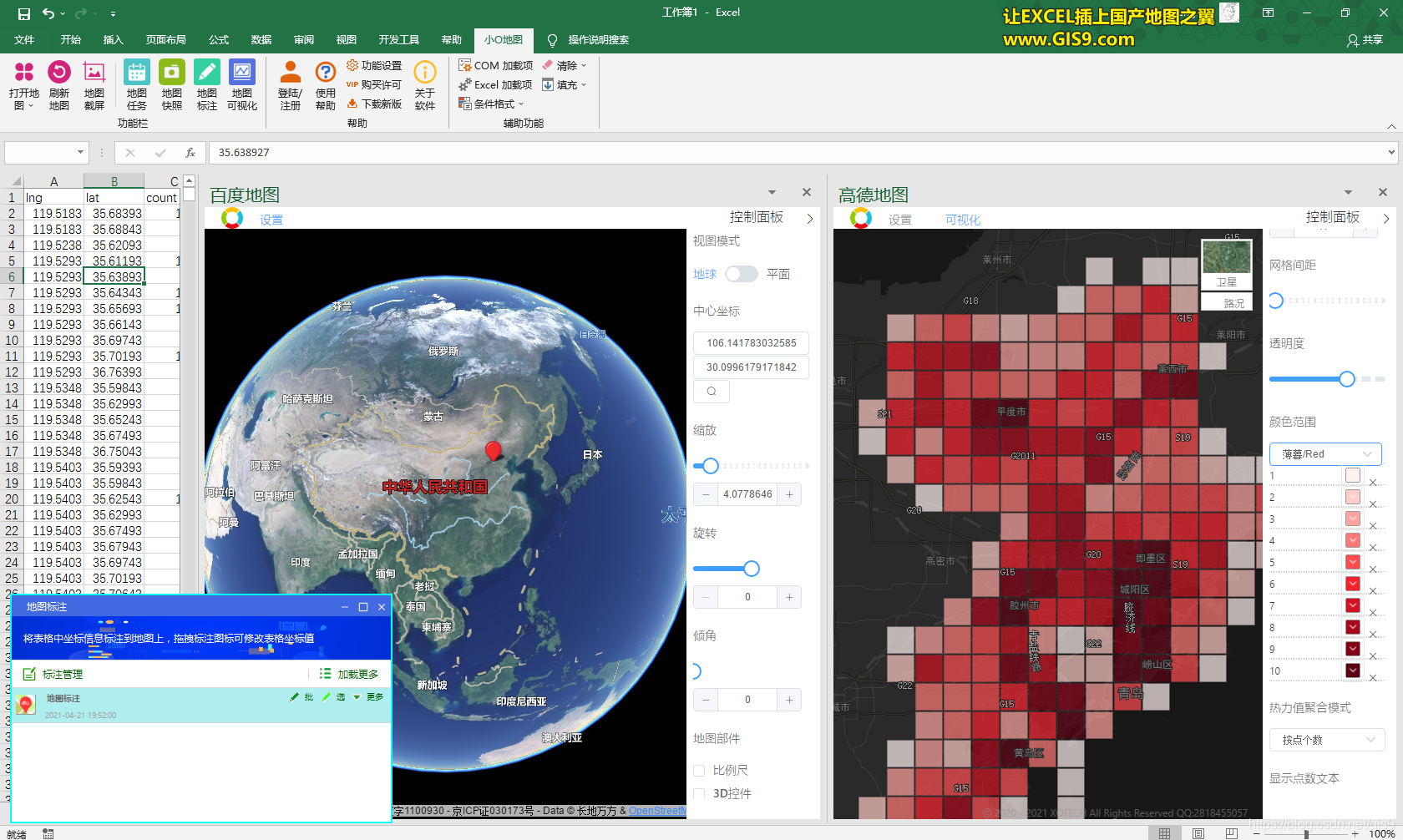Expand the 更多 menu in annotation row

pos(368,697)
